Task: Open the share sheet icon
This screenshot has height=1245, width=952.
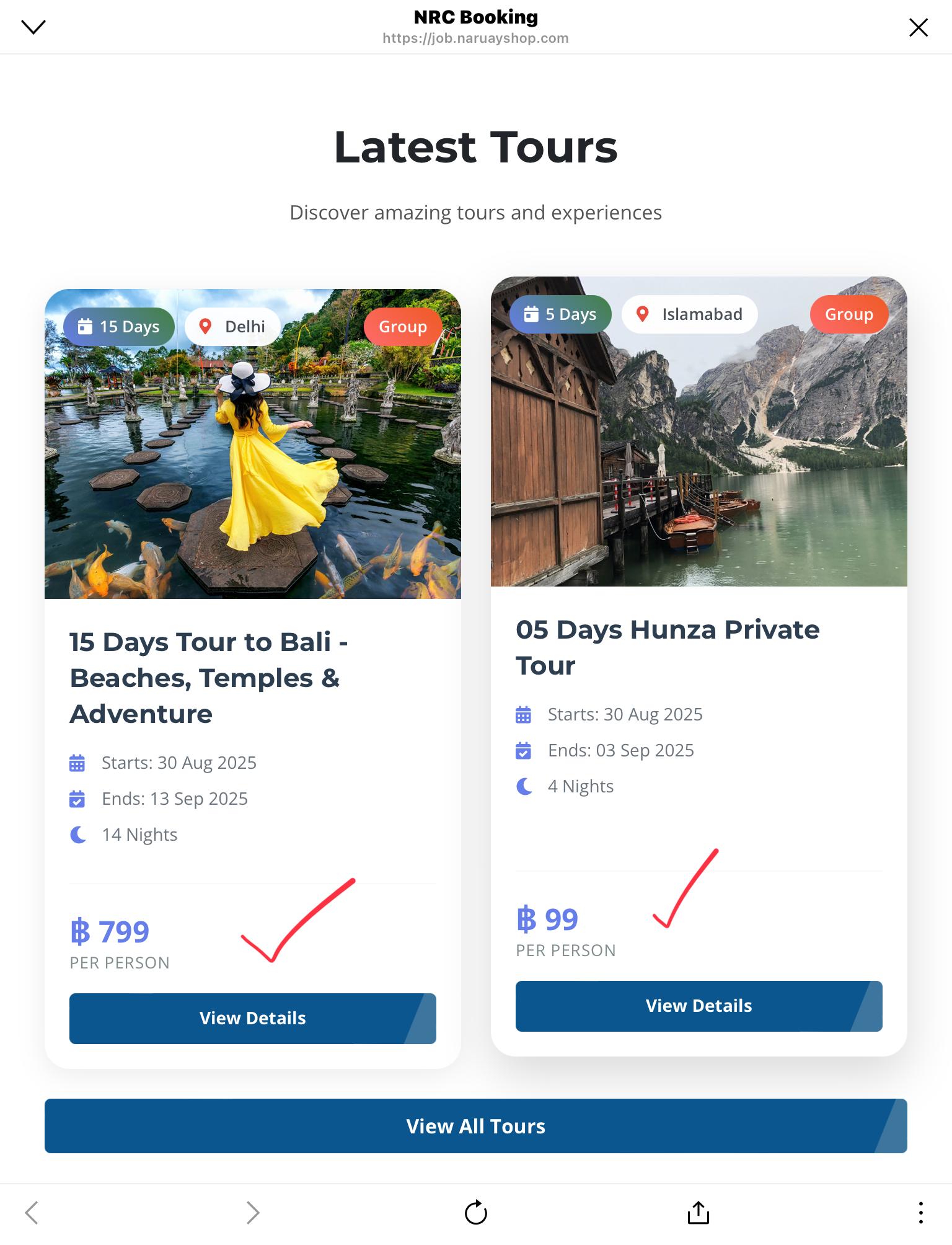Action: (x=698, y=1212)
